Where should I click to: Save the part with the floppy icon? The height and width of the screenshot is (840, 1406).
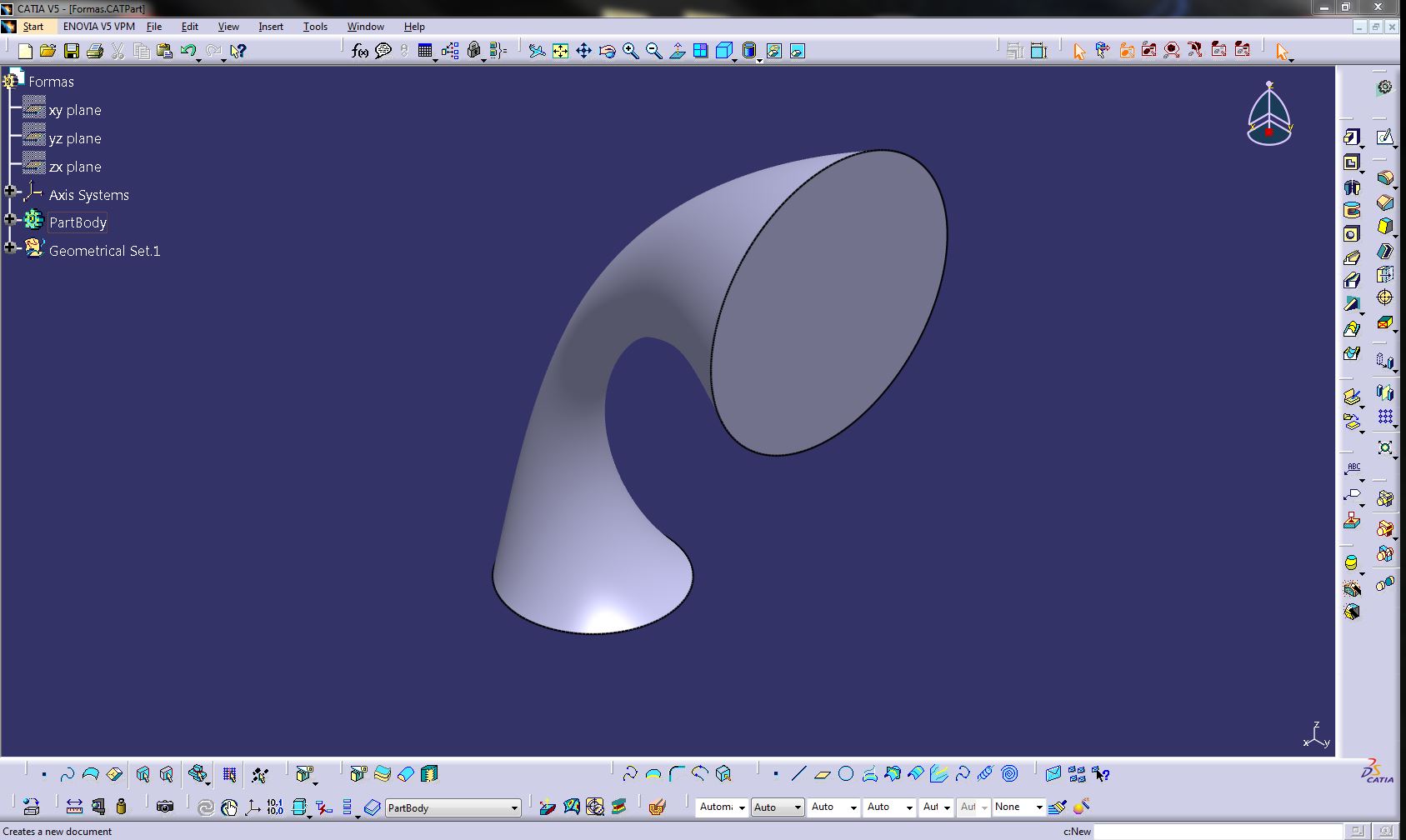[72, 52]
